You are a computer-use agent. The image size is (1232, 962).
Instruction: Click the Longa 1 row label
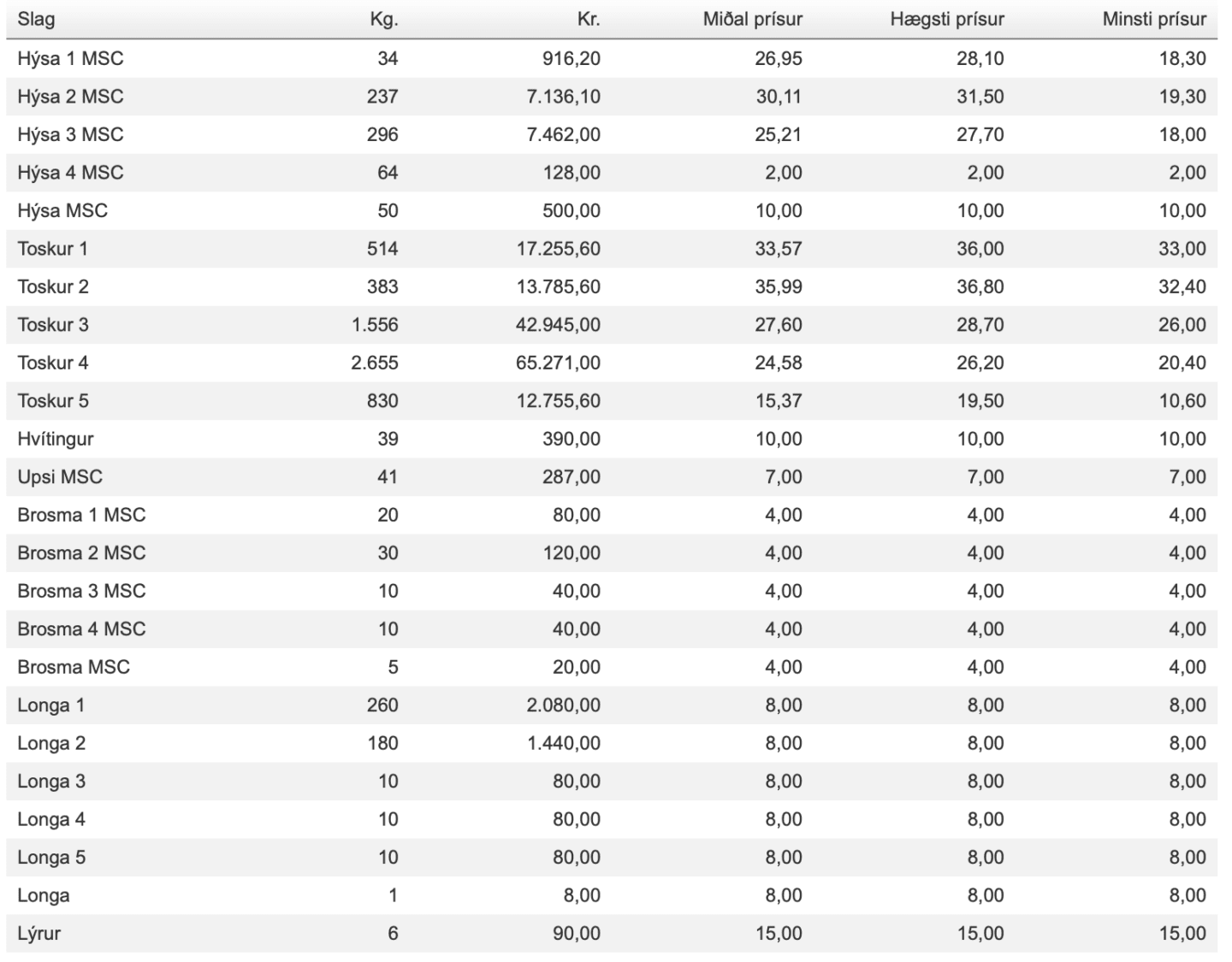(x=50, y=705)
